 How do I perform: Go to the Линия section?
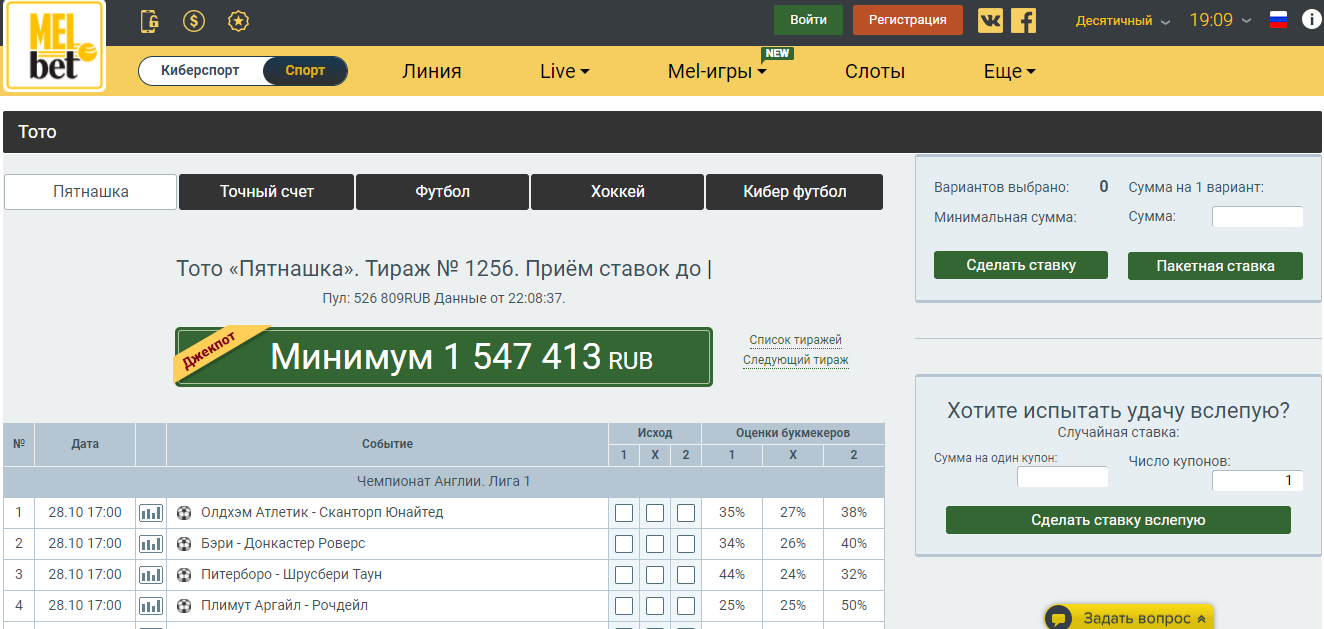[432, 71]
